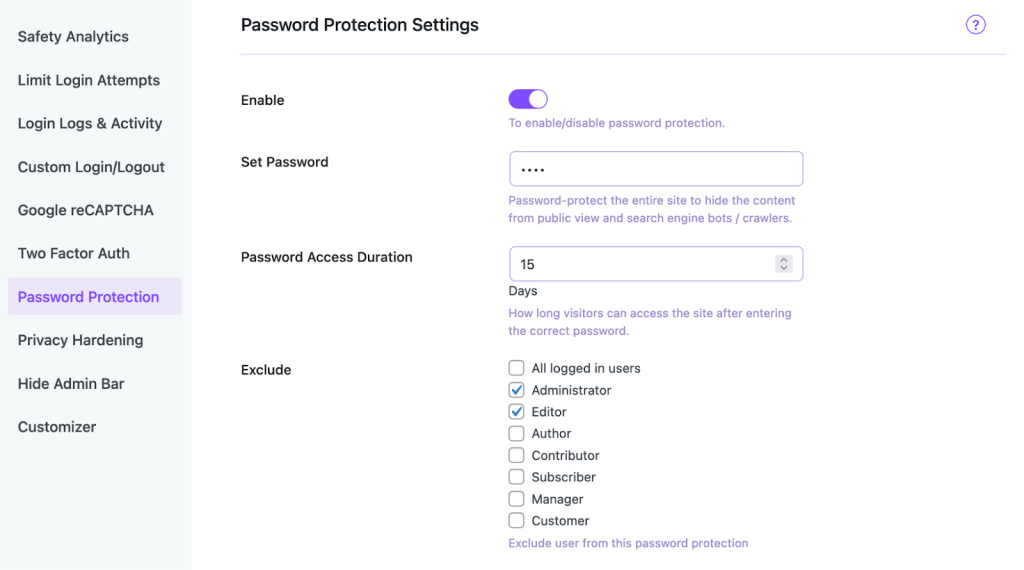This screenshot has width=1024, height=570.
Task: Select the Manager checkbox
Action: (516, 499)
